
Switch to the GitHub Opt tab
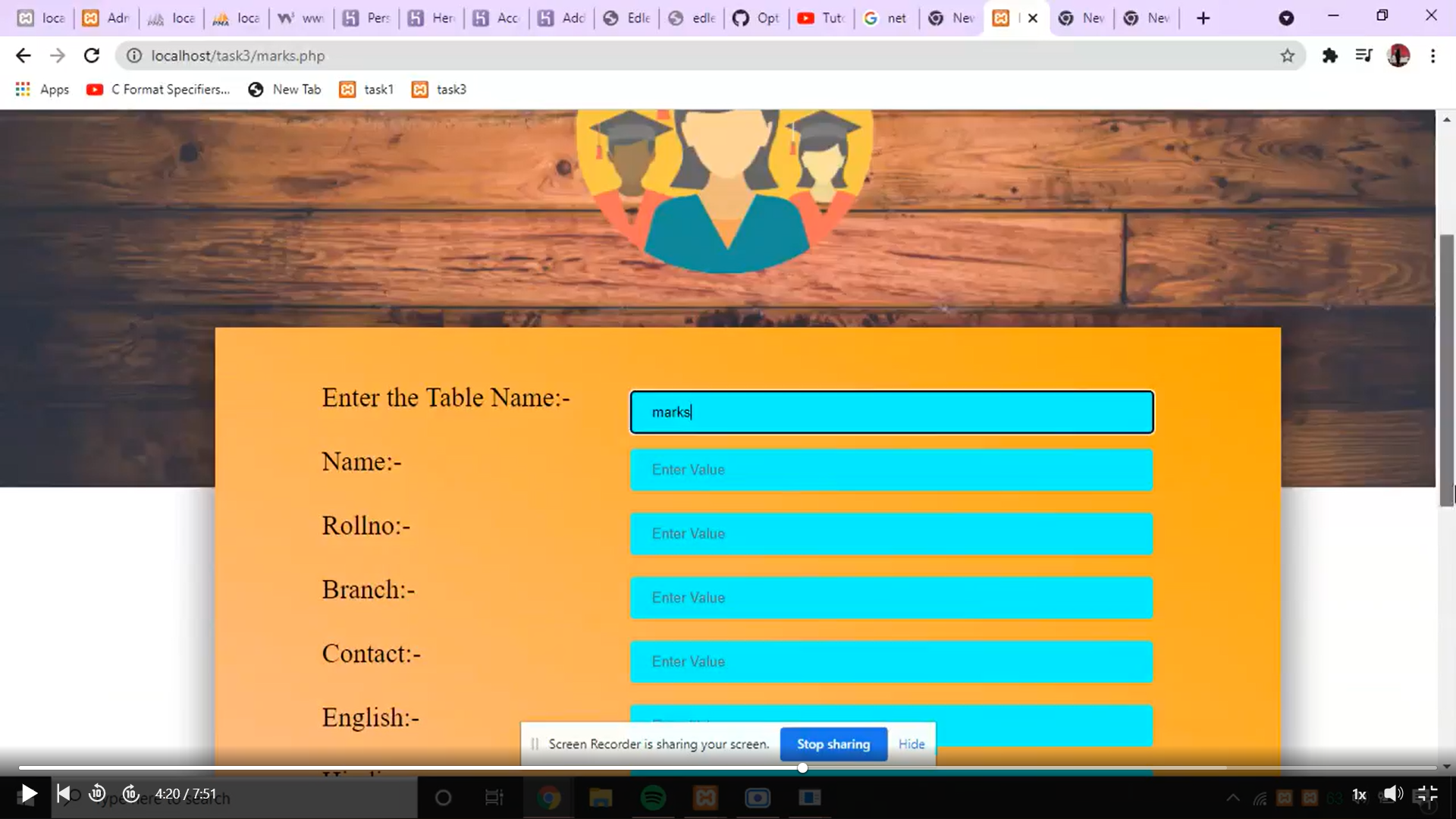coord(756,17)
